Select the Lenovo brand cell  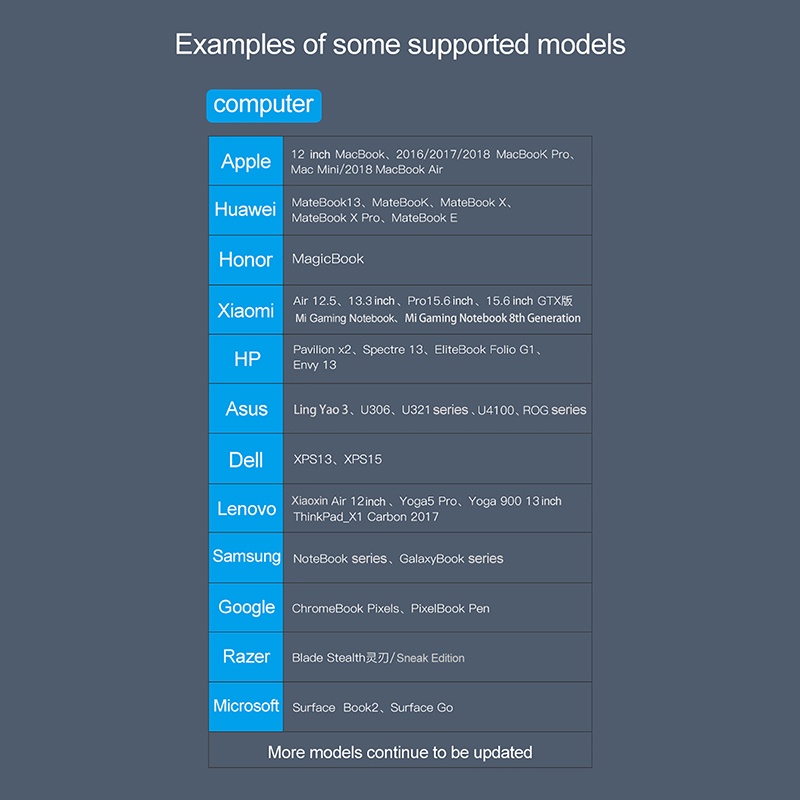click(x=246, y=508)
